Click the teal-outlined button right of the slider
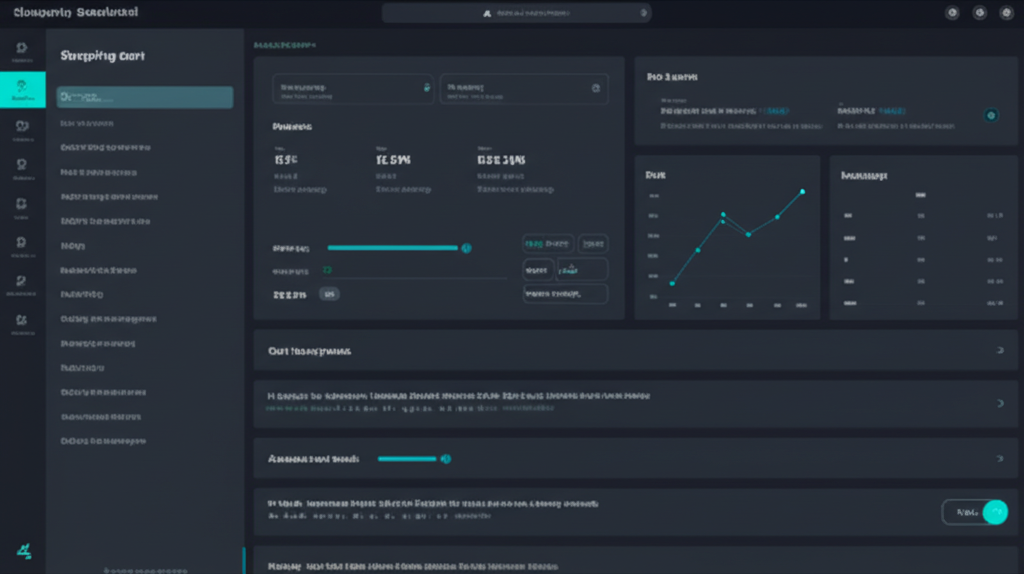 pyautogui.click(x=547, y=243)
